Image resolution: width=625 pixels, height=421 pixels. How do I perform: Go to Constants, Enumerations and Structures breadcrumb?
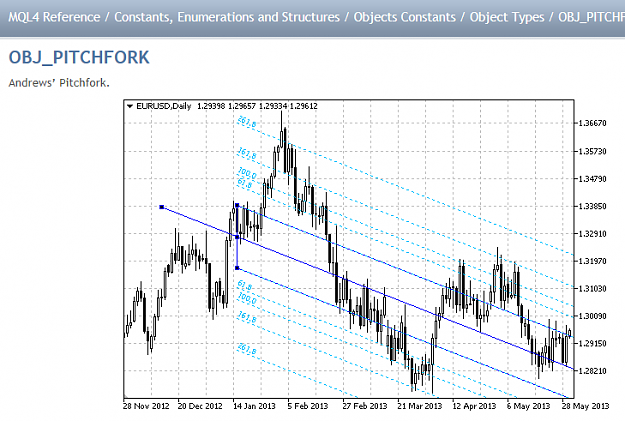click(x=227, y=17)
